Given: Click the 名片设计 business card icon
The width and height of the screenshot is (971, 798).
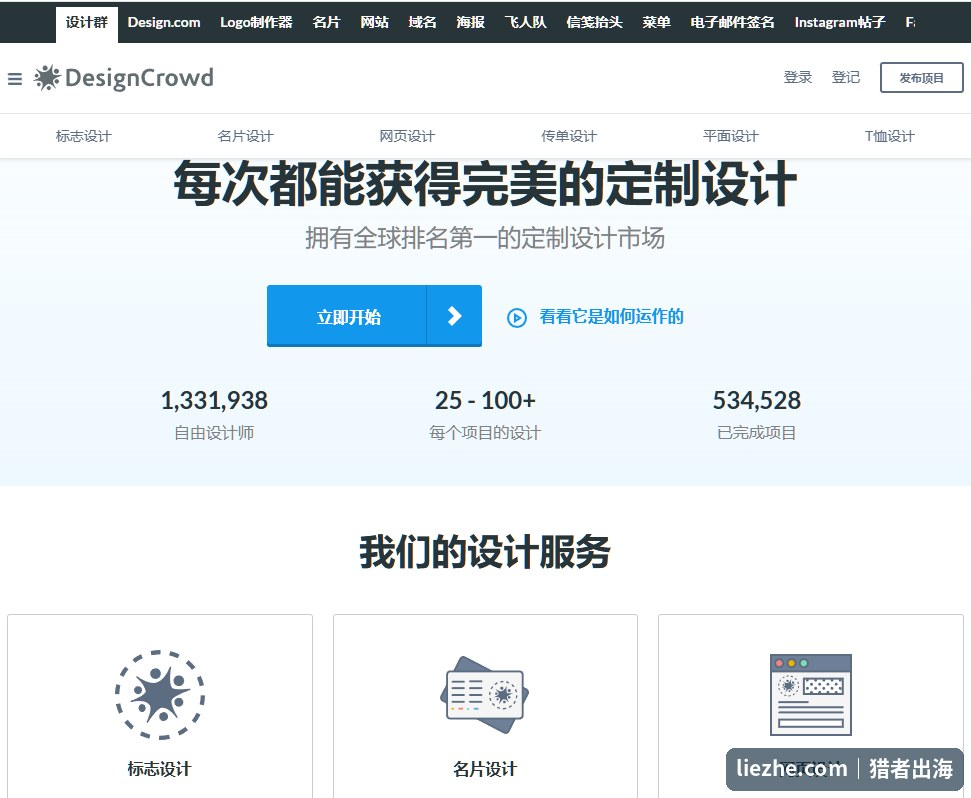Looking at the screenshot, I should click(485, 695).
